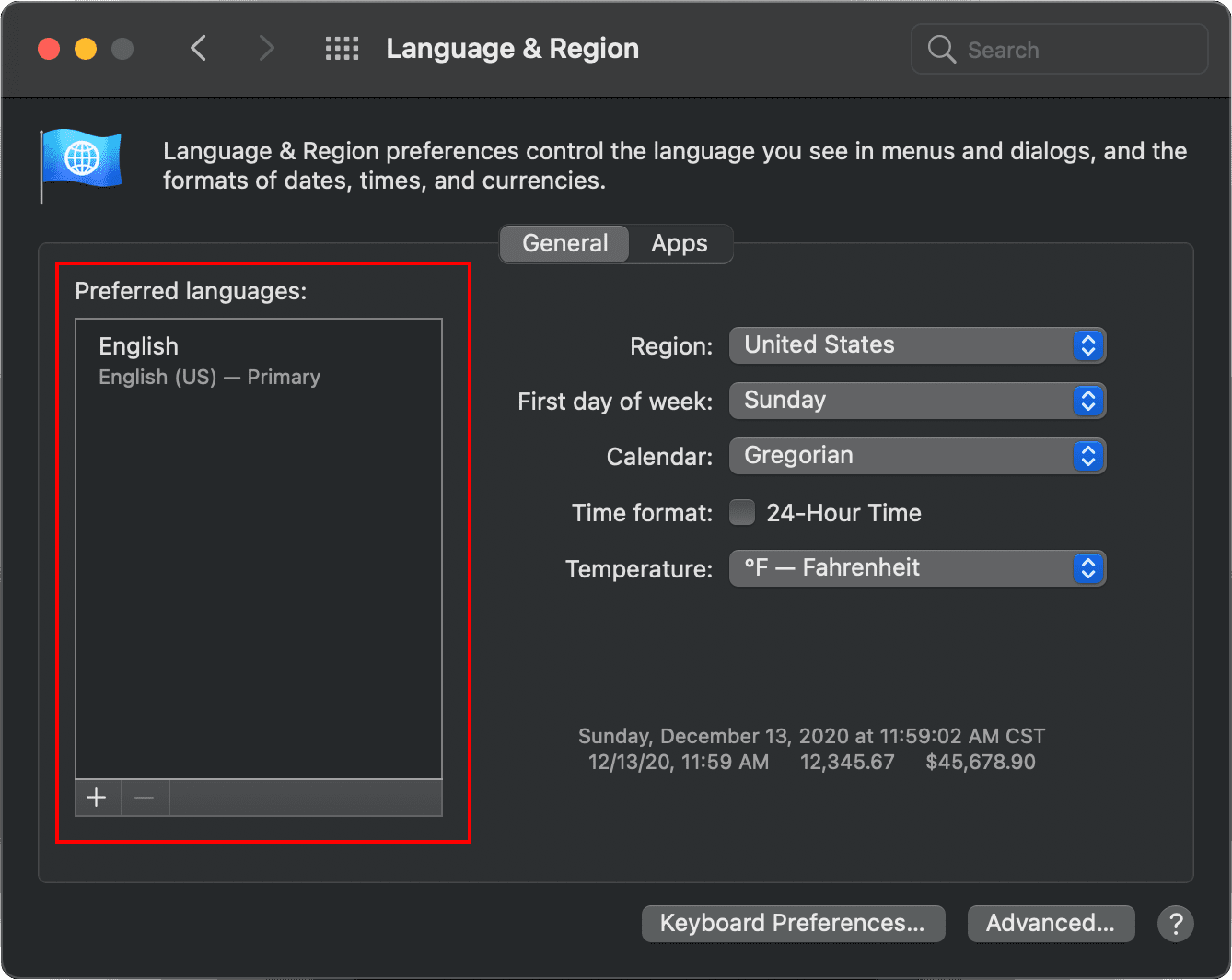Image resolution: width=1232 pixels, height=980 pixels.
Task: Focus the Search field
Action: [x=1059, y=49]
